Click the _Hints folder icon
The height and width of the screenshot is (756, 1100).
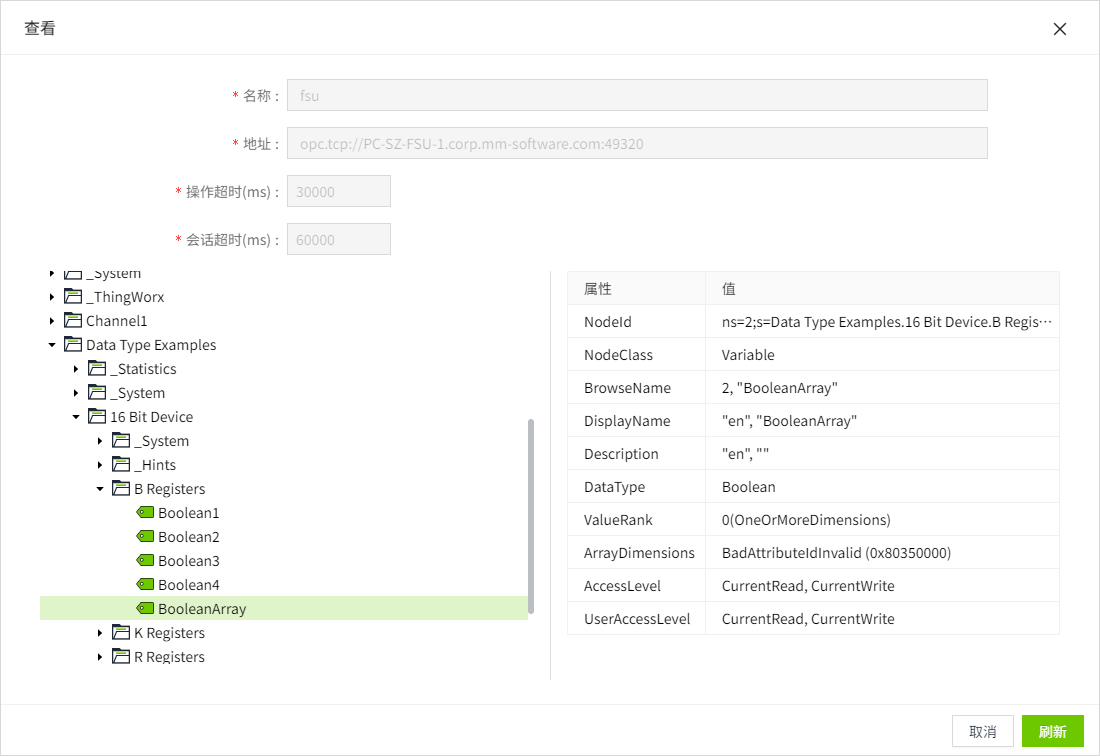pos(121,465)
